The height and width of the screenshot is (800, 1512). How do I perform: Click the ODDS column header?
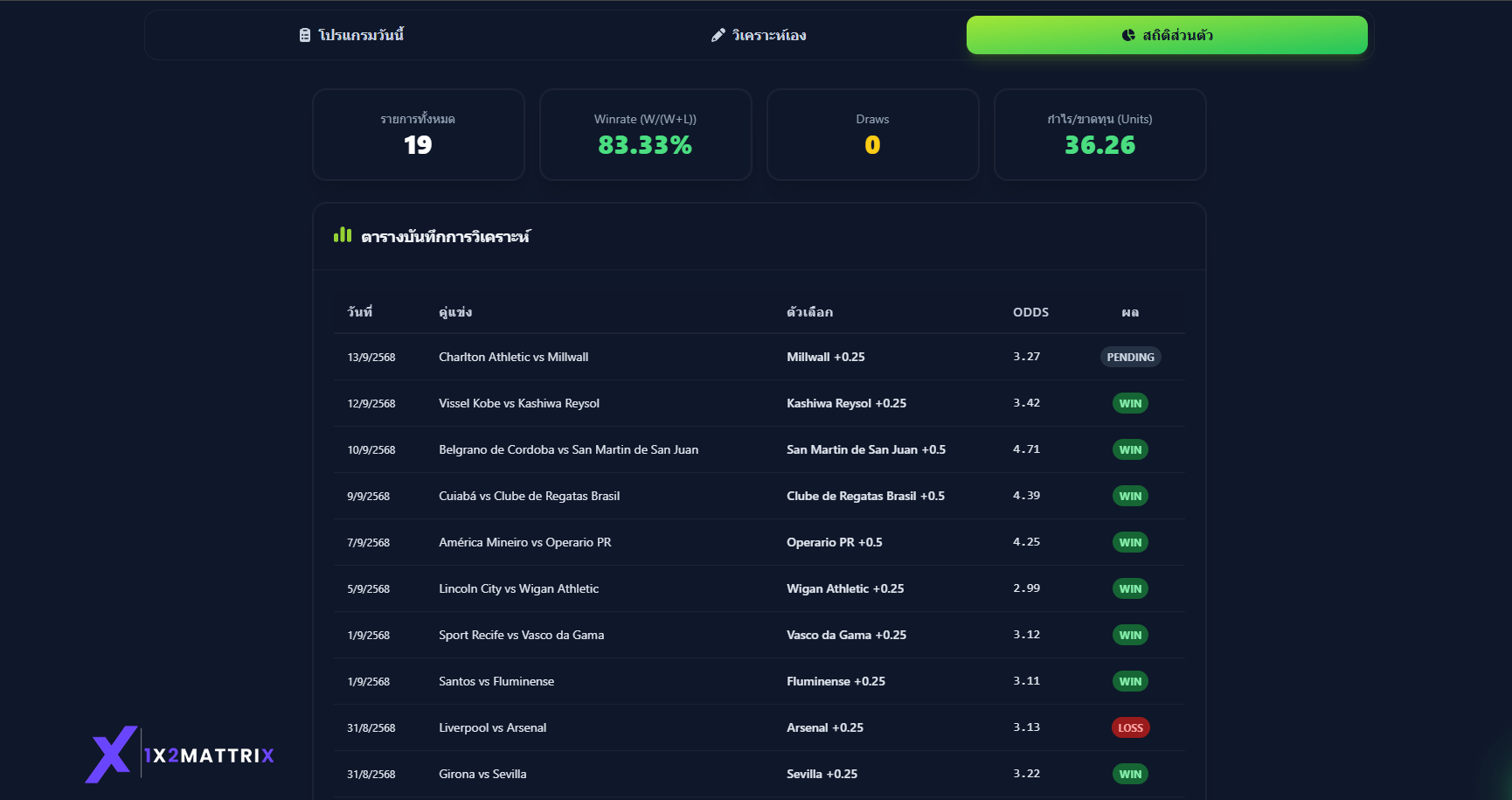[x=1030, y=312]
